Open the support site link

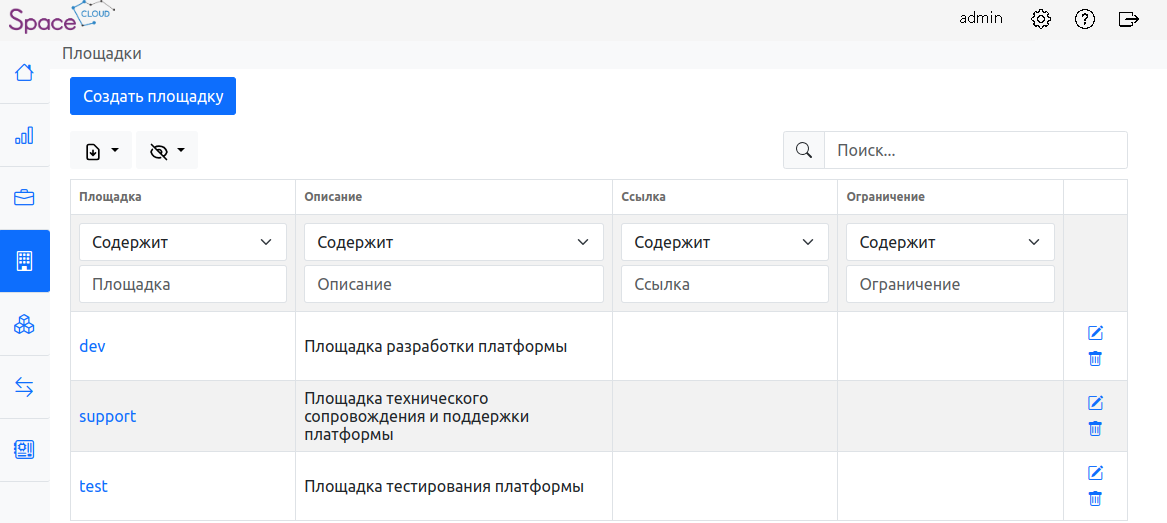coord(107,416)
